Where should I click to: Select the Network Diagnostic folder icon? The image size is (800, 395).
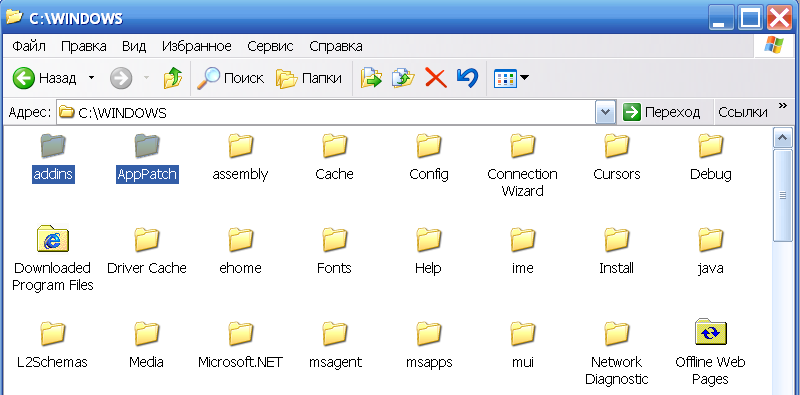pos(616,334)
